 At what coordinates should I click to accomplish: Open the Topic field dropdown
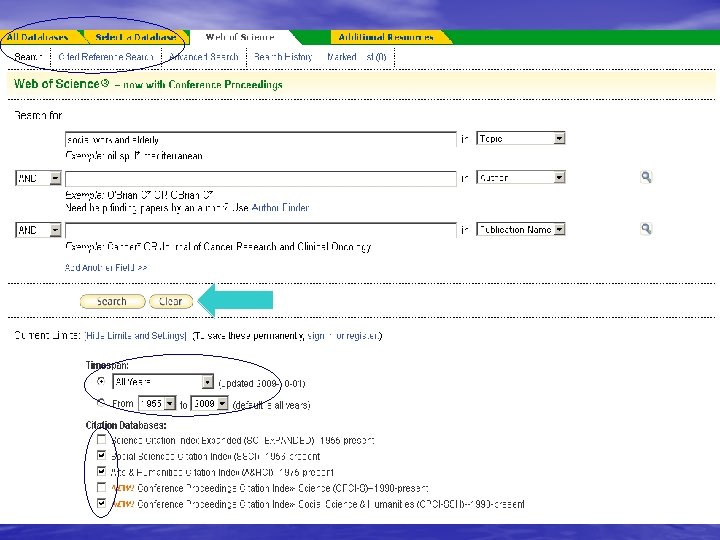point(521,138)
